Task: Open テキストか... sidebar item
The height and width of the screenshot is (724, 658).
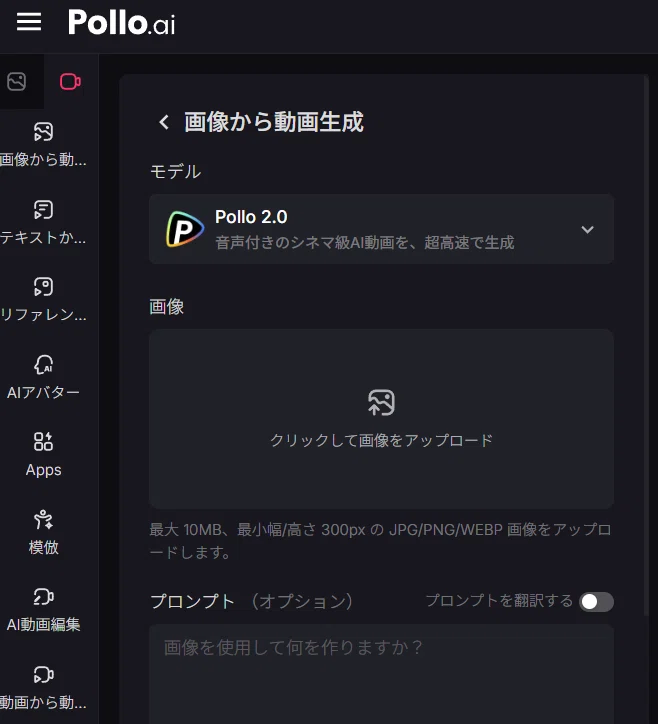Action: point(43,222)
